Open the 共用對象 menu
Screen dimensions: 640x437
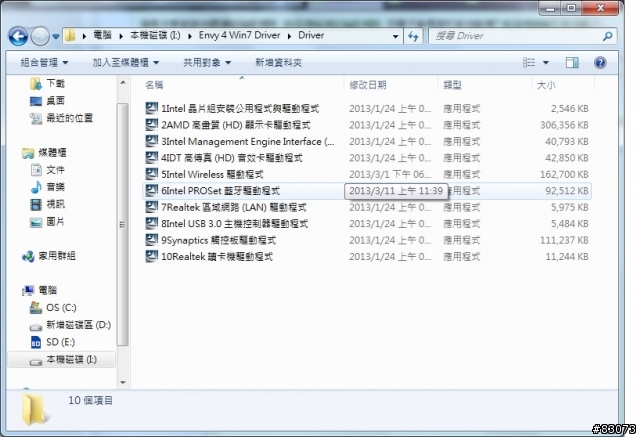[207, 62]
